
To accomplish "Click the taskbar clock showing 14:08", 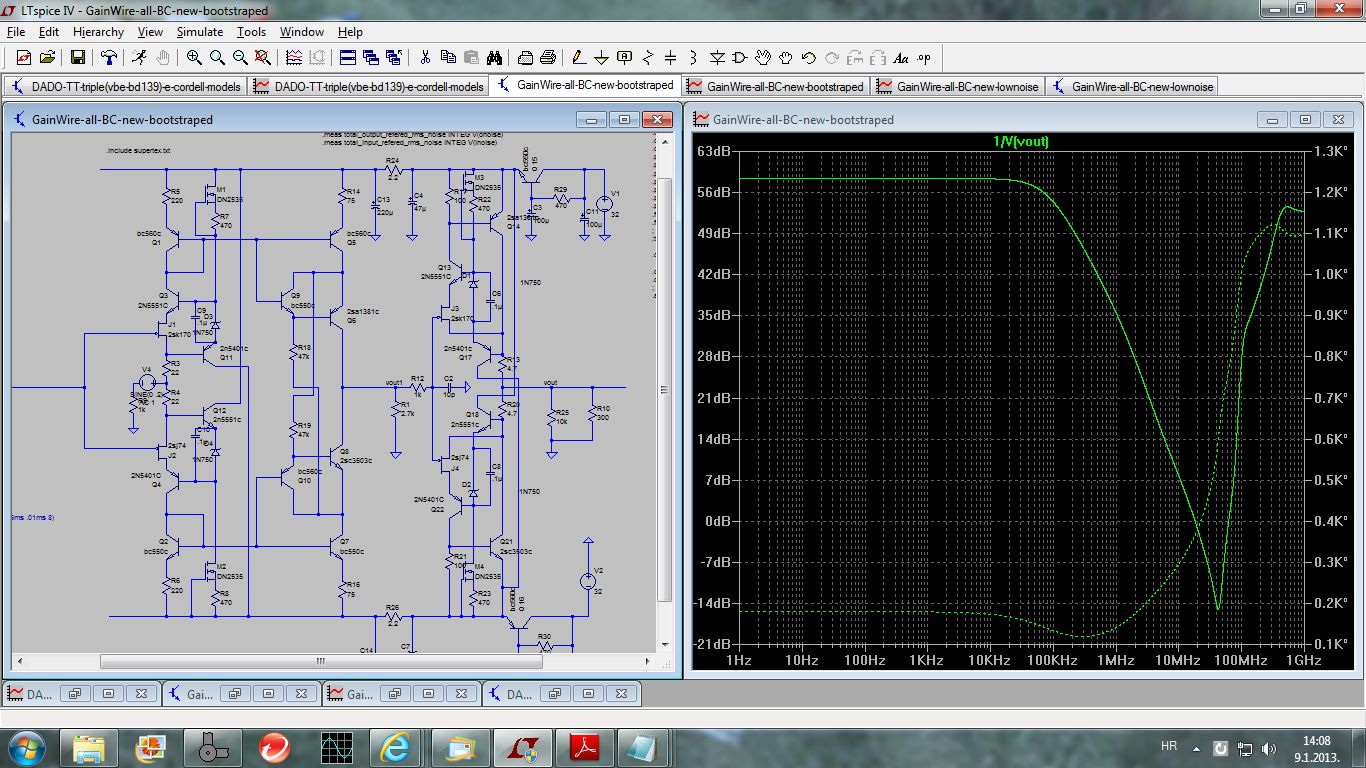I will (1316, 740).
